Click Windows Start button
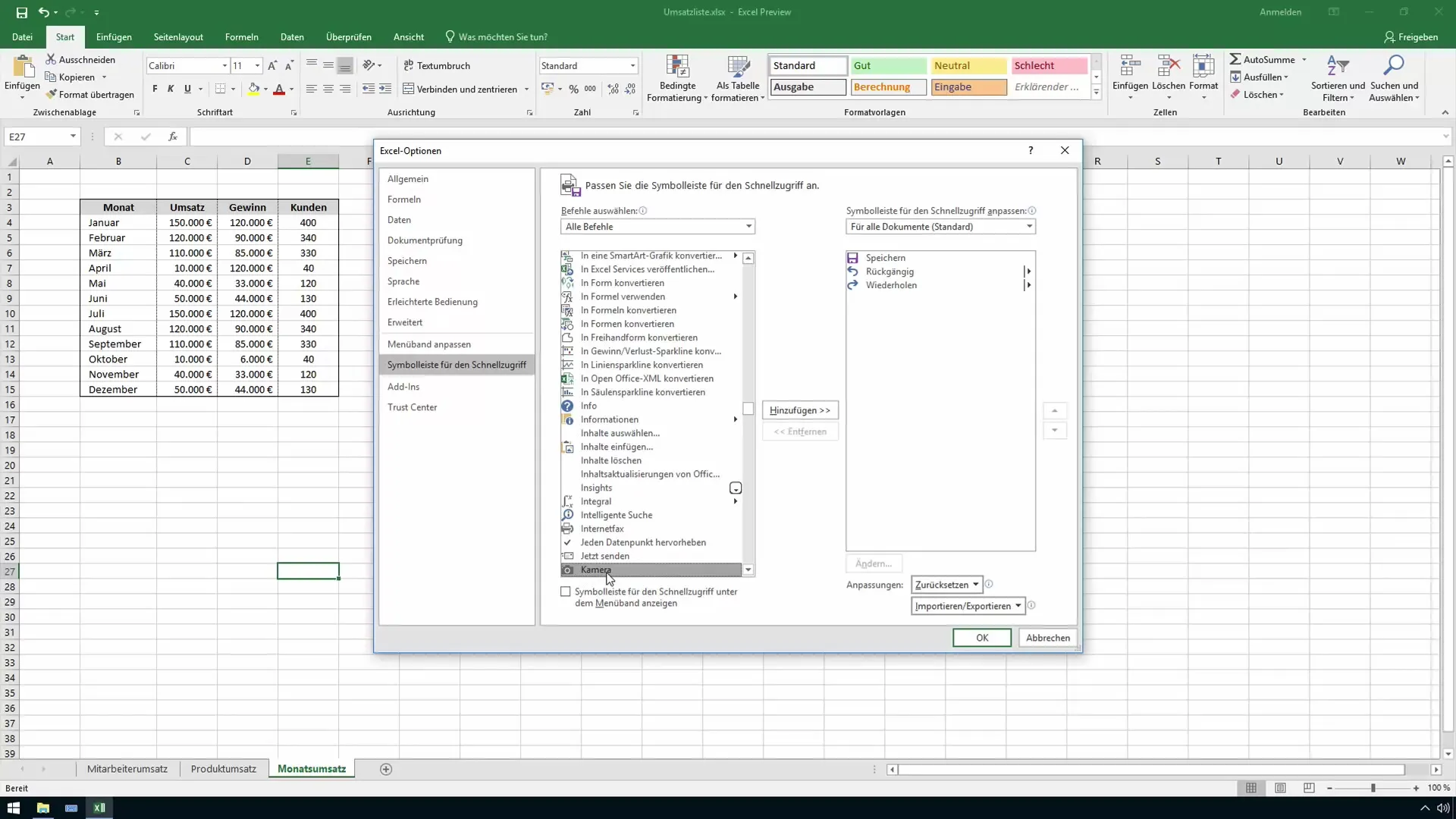 14,808
